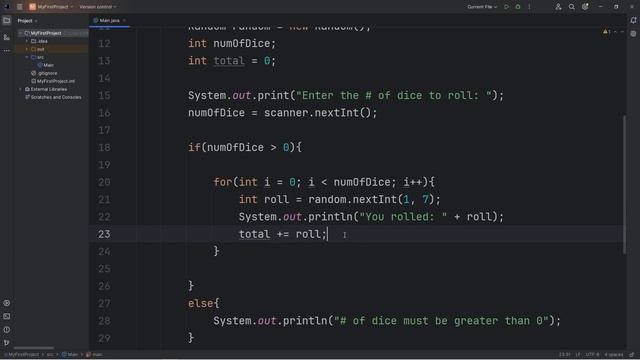
Task: Select the MyFirstProject.iml file
Action: pyautogui.click(x=53, y=81)
